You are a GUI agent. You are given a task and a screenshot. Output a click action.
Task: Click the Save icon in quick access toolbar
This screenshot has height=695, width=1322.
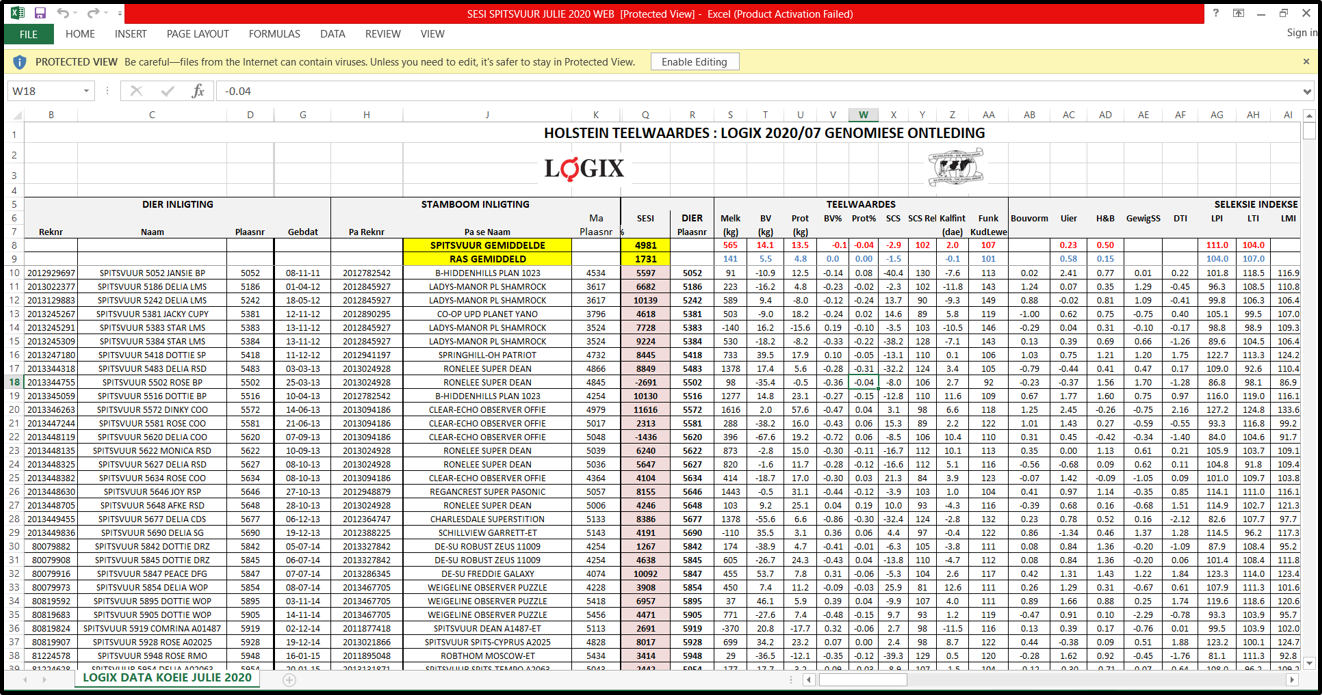tap(40, 13)
